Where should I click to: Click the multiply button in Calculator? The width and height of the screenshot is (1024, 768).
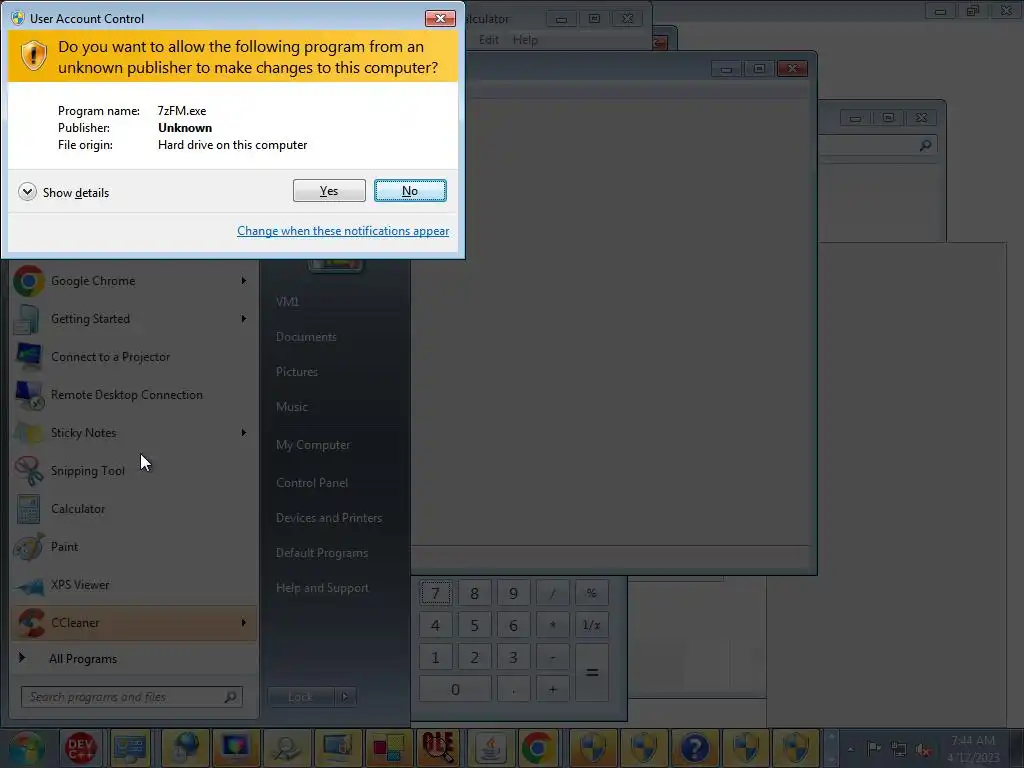point(552,625)
